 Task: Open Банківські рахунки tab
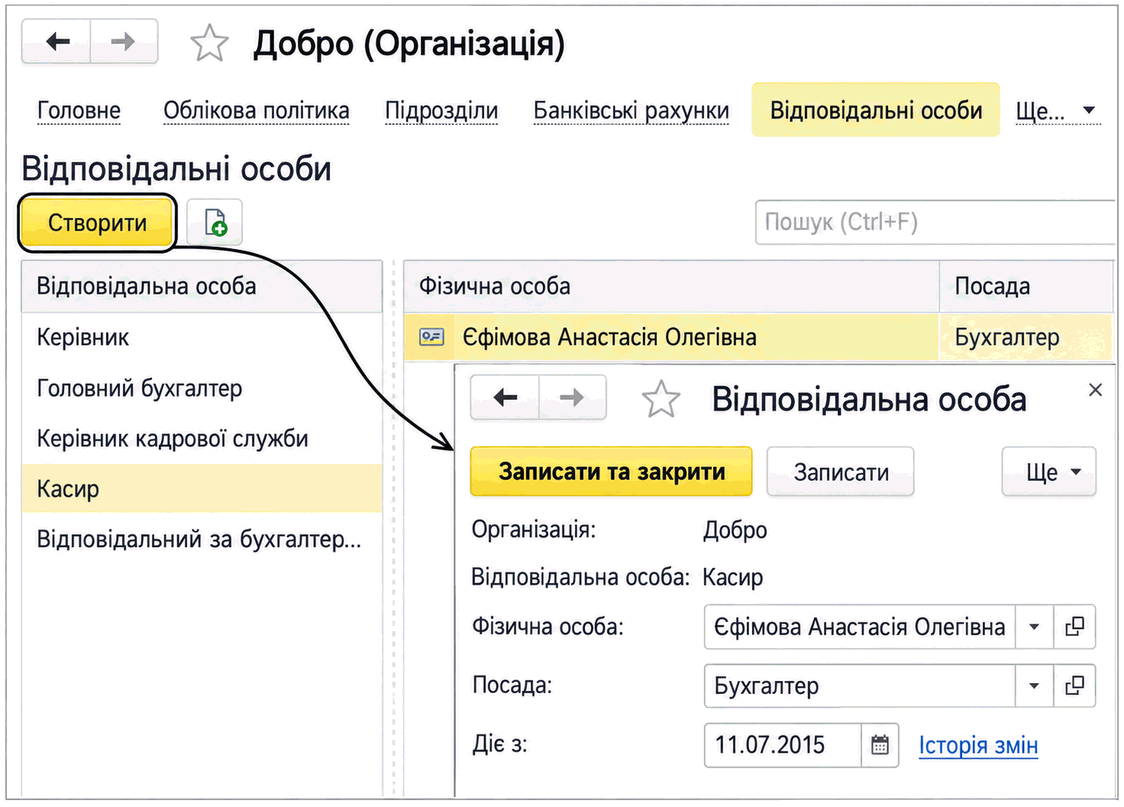pyautogui.click(x=631, y=110)
